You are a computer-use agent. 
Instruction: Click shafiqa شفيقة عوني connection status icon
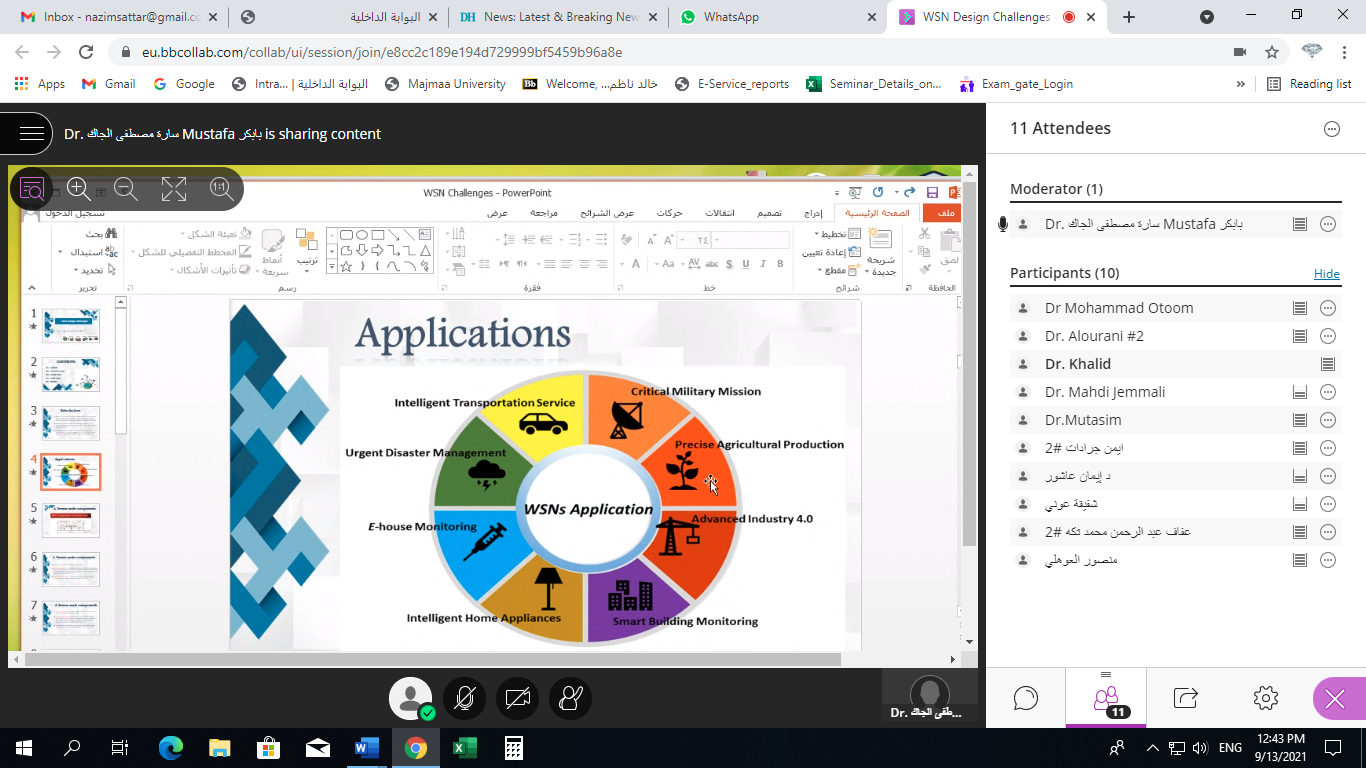tap(1300, 504)
